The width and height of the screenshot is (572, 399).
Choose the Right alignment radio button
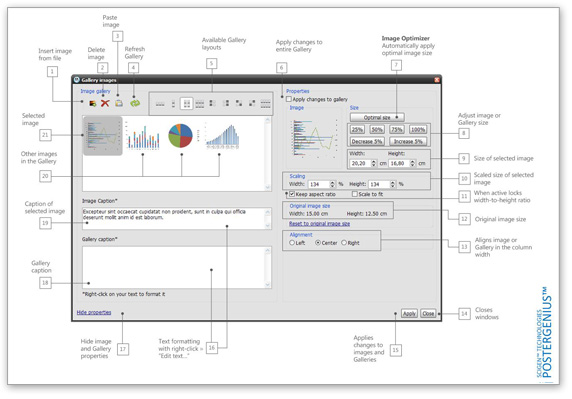[344, 243]
